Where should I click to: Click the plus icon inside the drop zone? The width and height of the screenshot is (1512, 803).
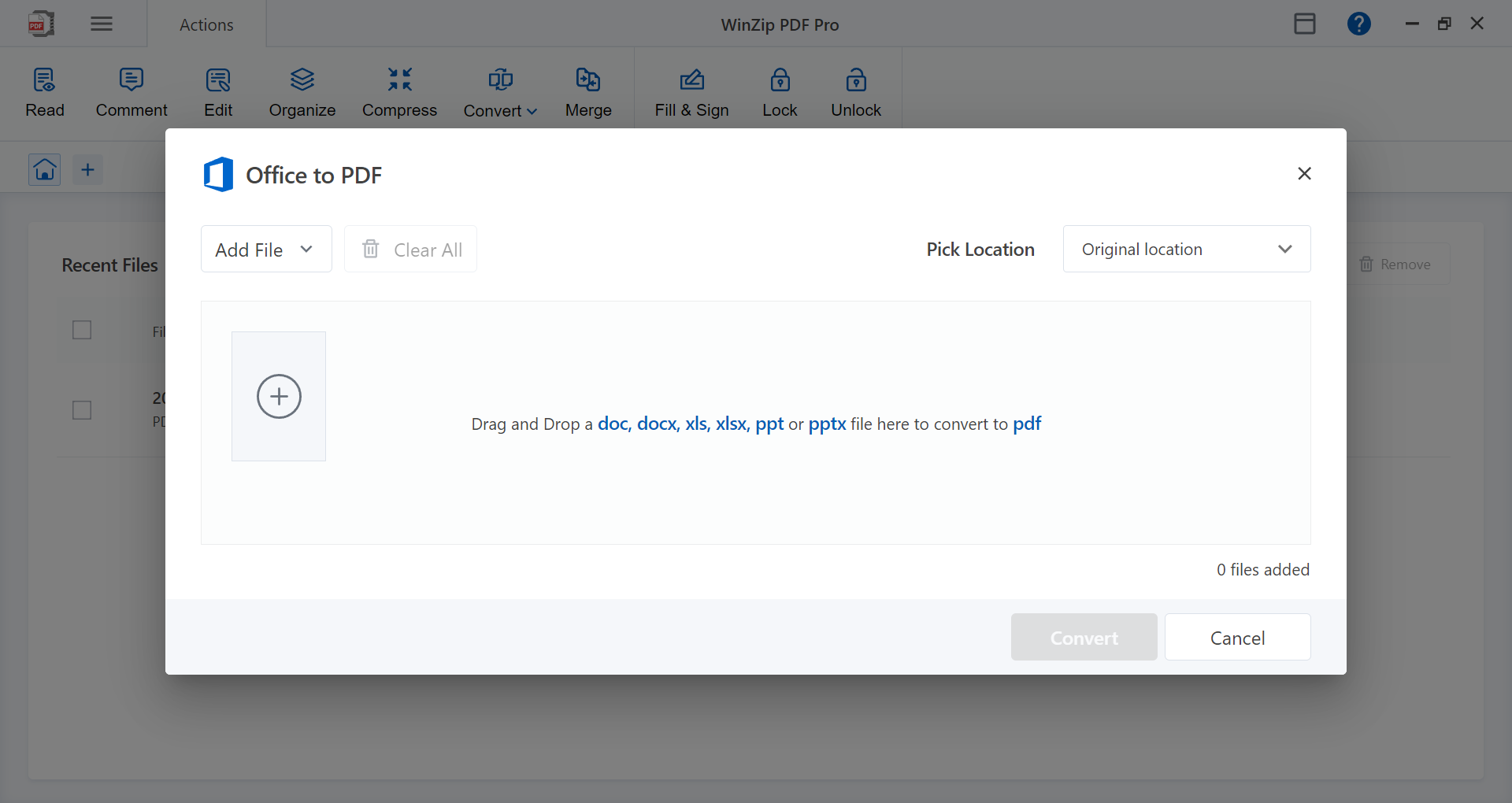pyautogui.click(x=278, y=396)
